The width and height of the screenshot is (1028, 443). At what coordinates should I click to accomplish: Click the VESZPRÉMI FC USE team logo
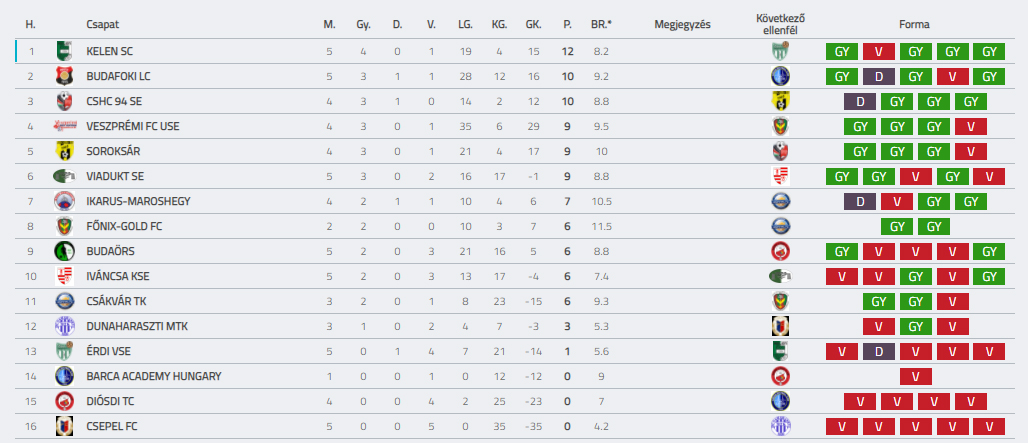64,126
